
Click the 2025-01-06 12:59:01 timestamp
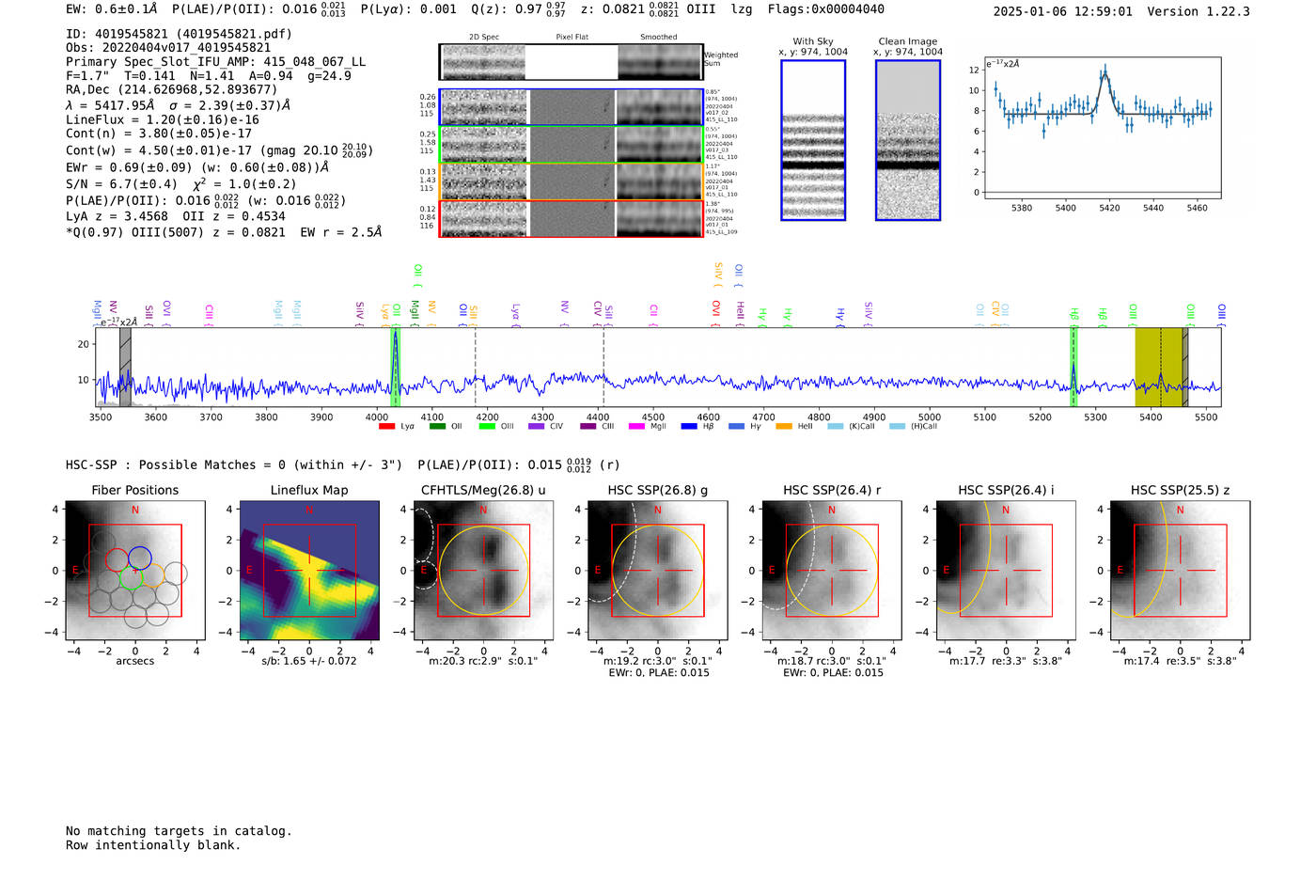[x=1062, y=12]
